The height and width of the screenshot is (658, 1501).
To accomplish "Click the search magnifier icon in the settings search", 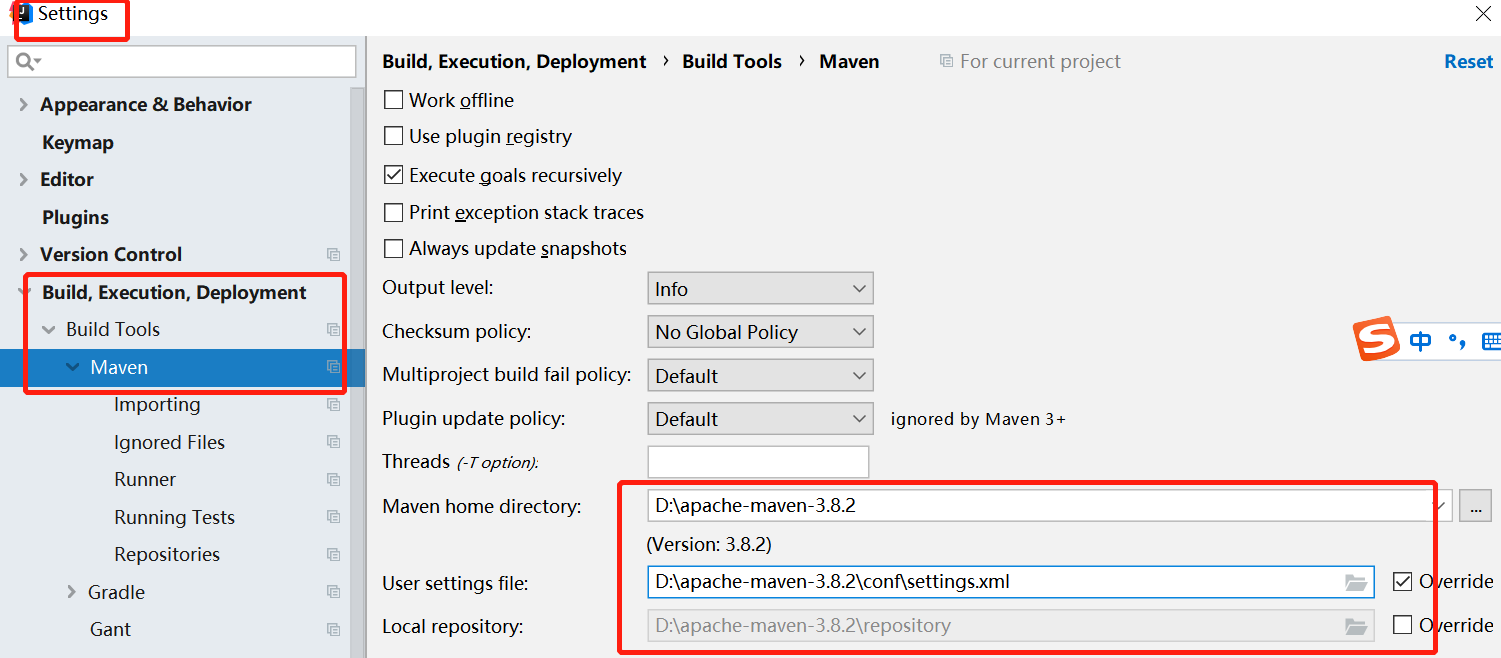I will click(x=27, y=62).
